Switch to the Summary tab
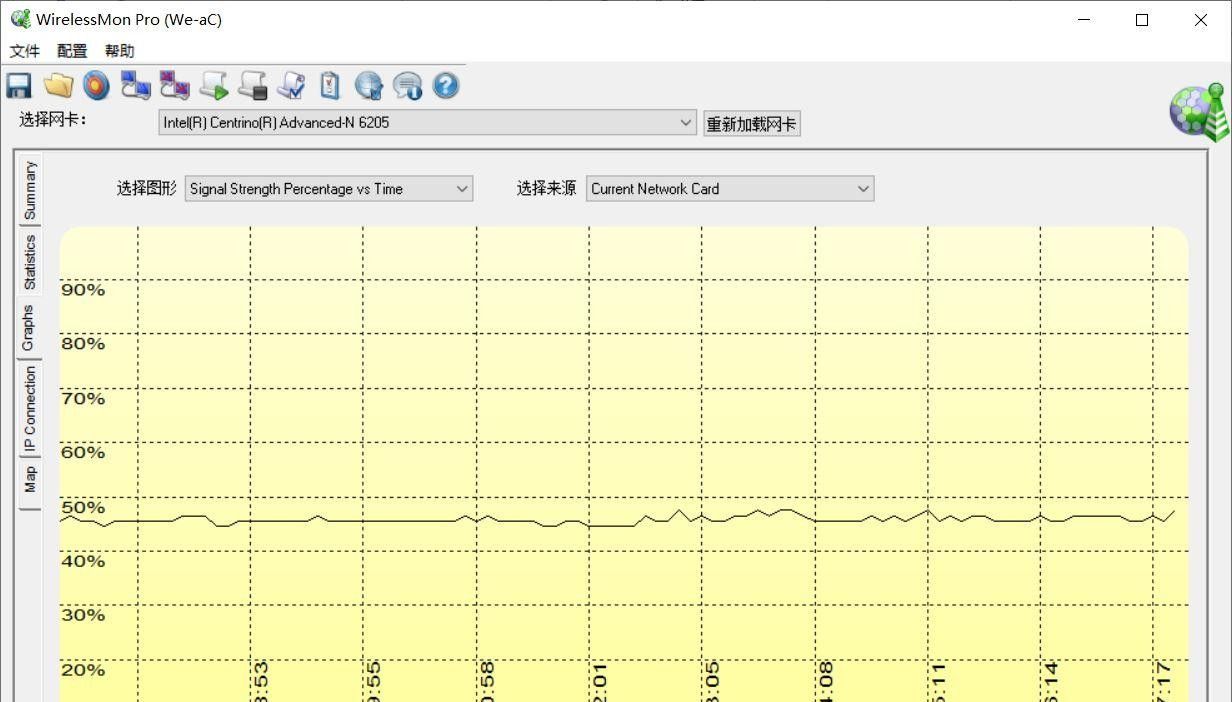The image size is (1232, 702). 30,190
